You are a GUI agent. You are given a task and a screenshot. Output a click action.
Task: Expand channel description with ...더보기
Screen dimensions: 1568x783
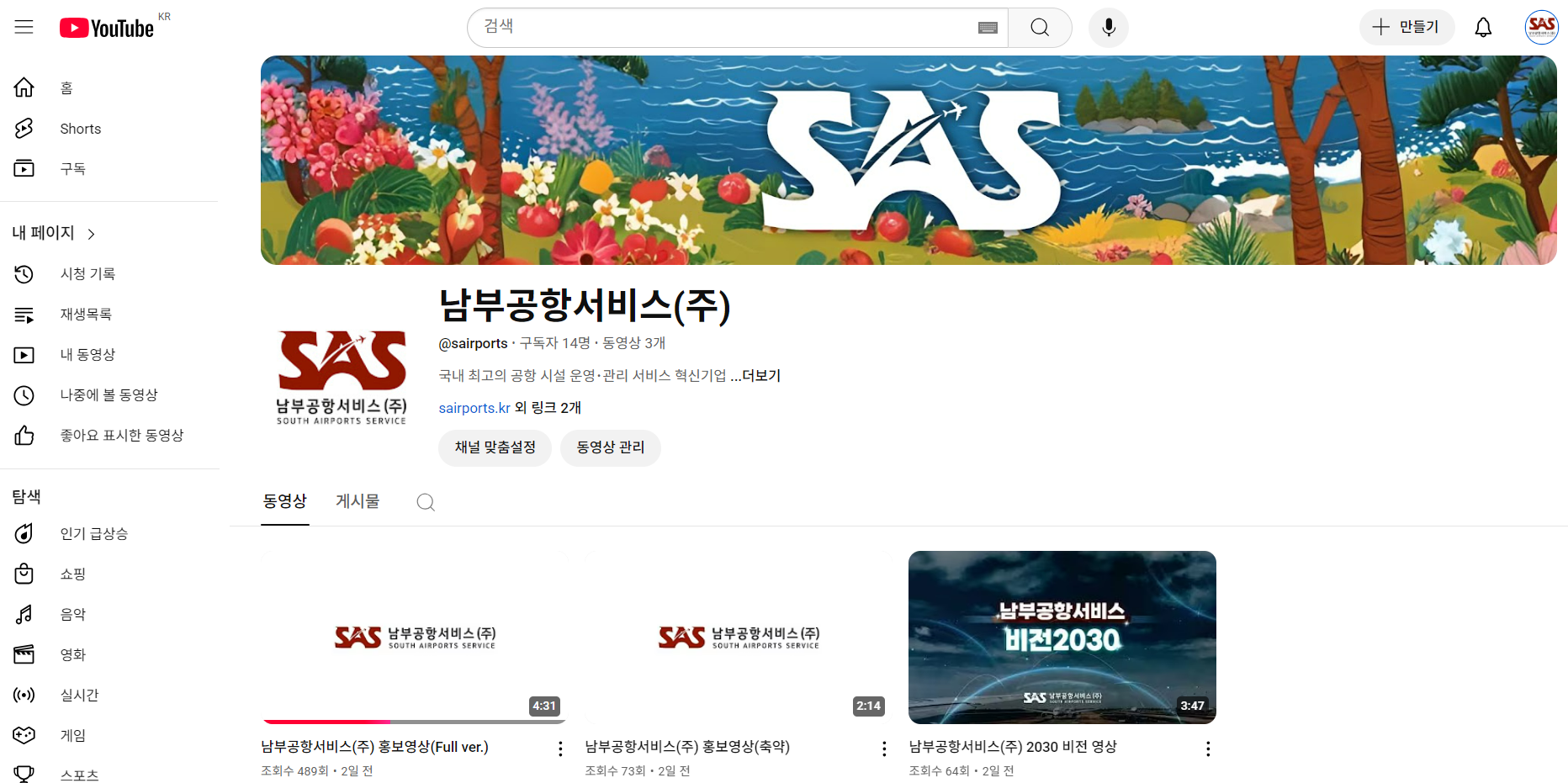[x=755, y=376]
